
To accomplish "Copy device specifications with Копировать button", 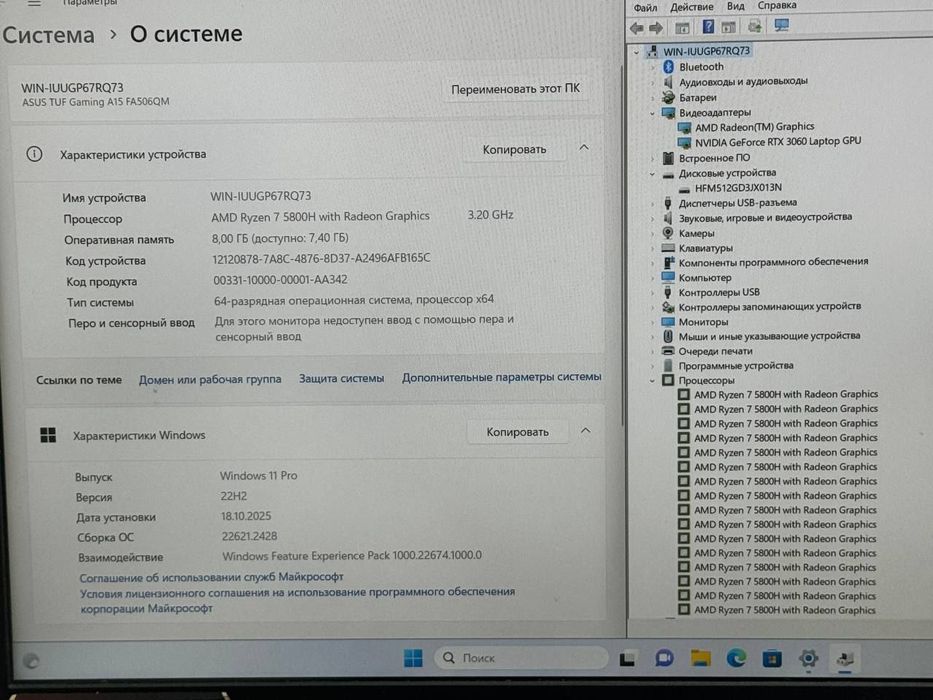I will 514,149.
